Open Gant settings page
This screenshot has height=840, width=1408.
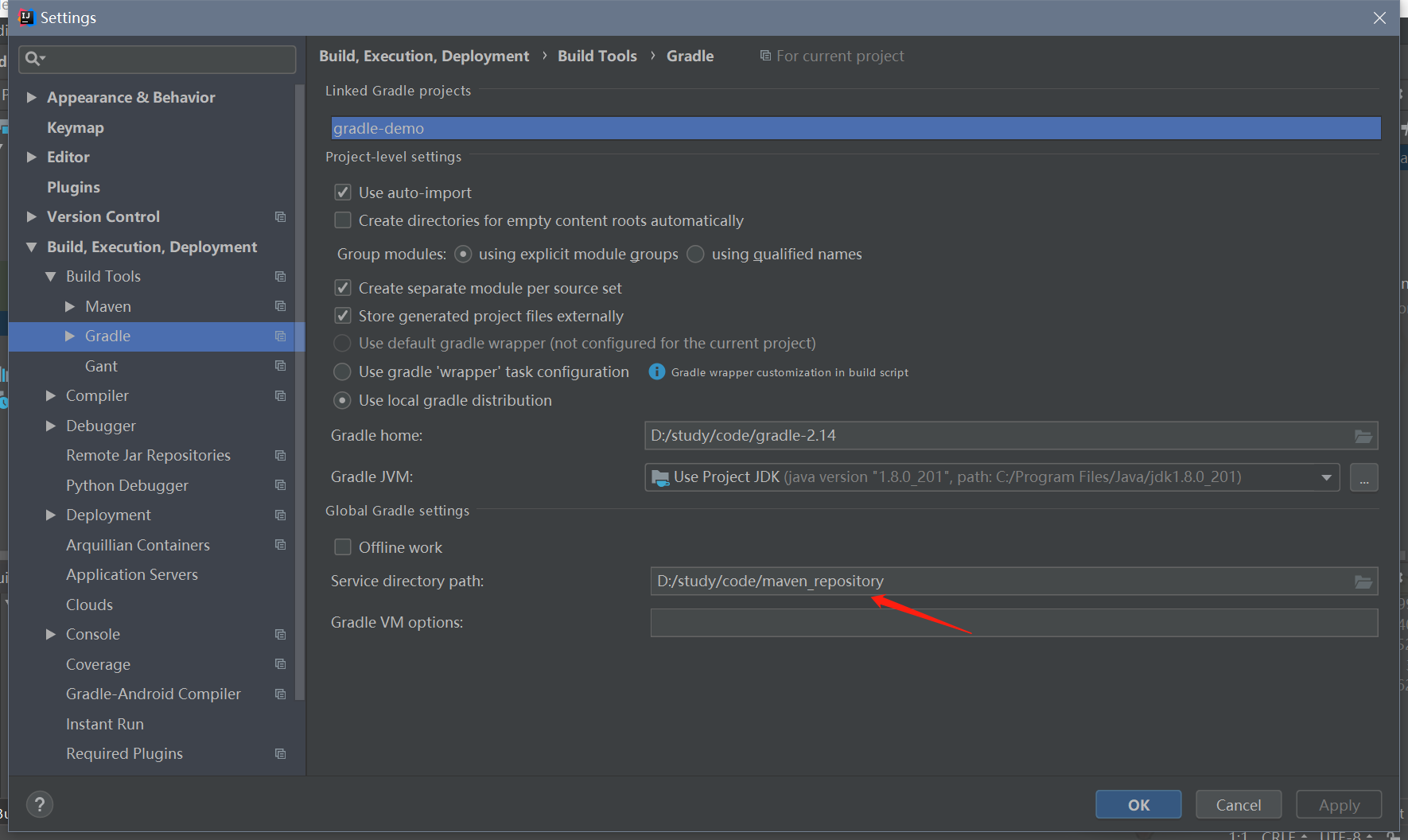pos(101,366)
